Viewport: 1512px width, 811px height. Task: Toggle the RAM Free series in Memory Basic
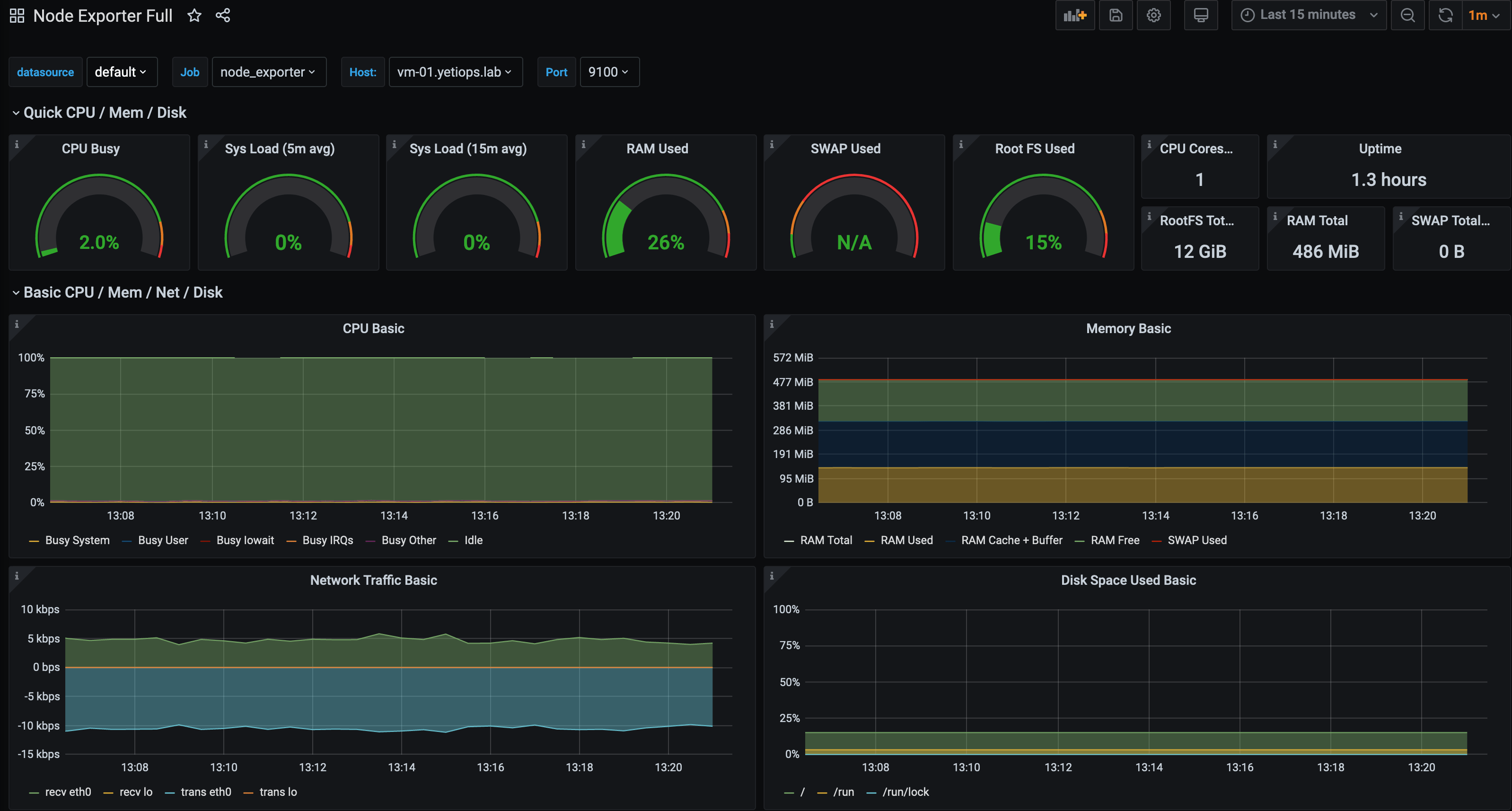[1115, 540]
